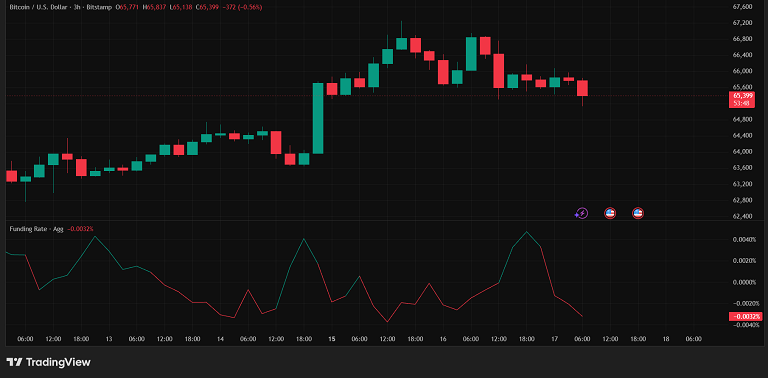Click the 66,400 price axis label
768x378 pixels.
coord(743,55)
